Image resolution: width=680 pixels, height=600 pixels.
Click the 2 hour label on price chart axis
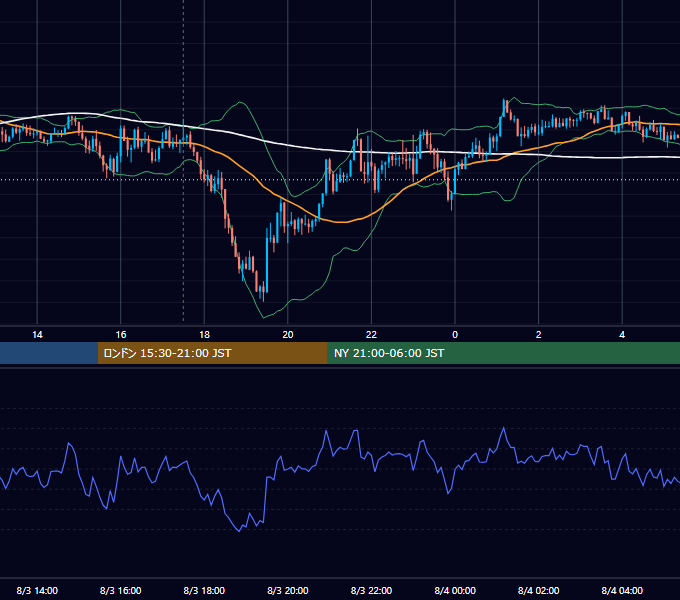pyautogui.click(x=539, y=335)
